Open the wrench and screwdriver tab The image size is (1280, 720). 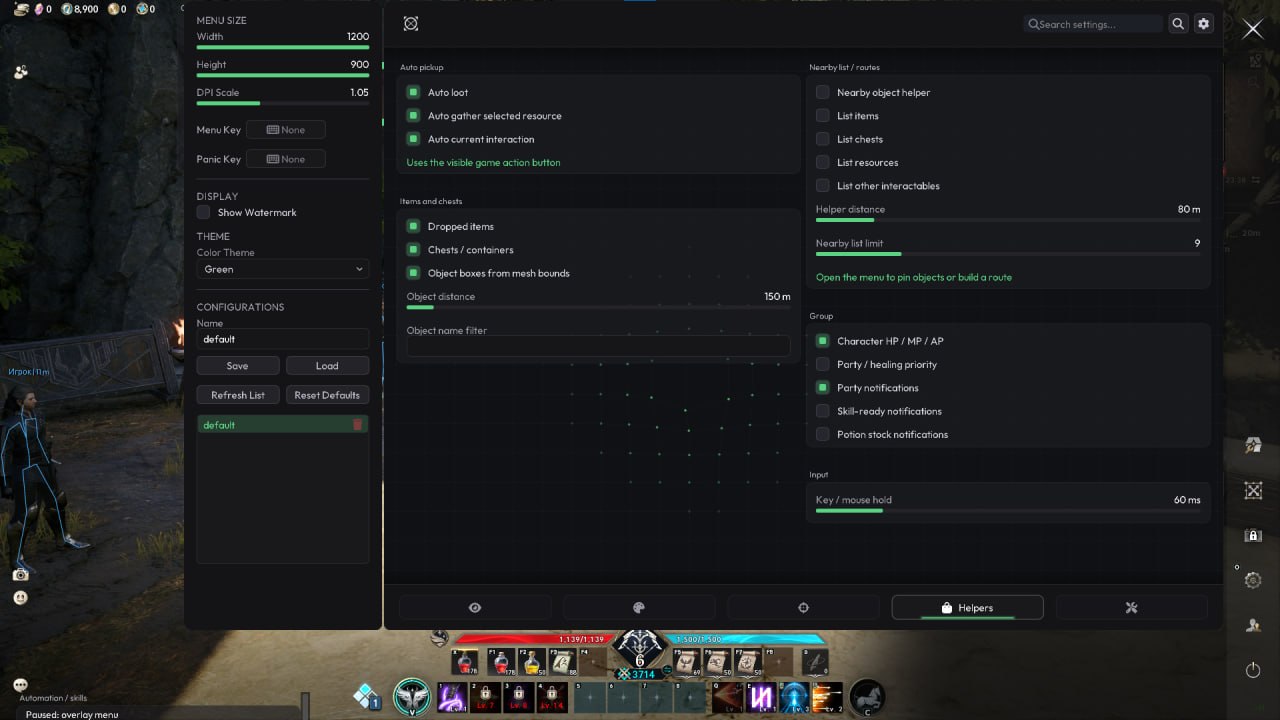(1132, 608)
